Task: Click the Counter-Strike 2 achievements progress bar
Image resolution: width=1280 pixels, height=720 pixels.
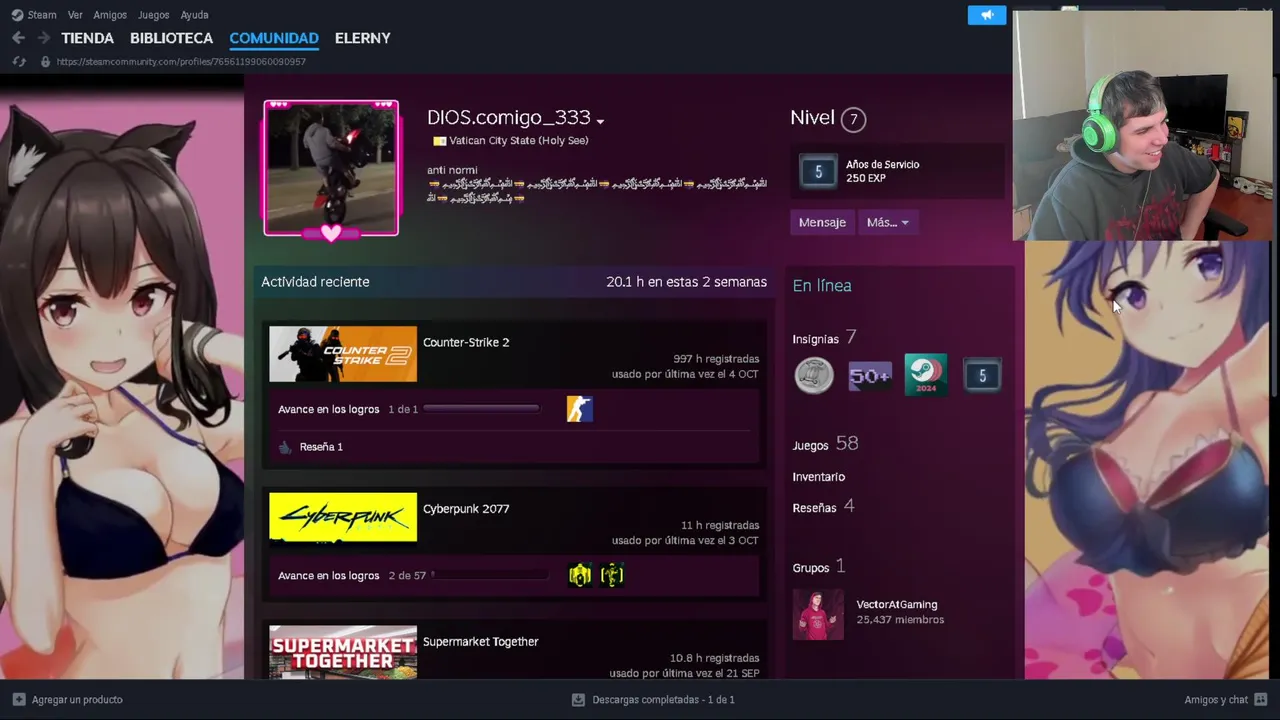Action: [x=481, y=408]
